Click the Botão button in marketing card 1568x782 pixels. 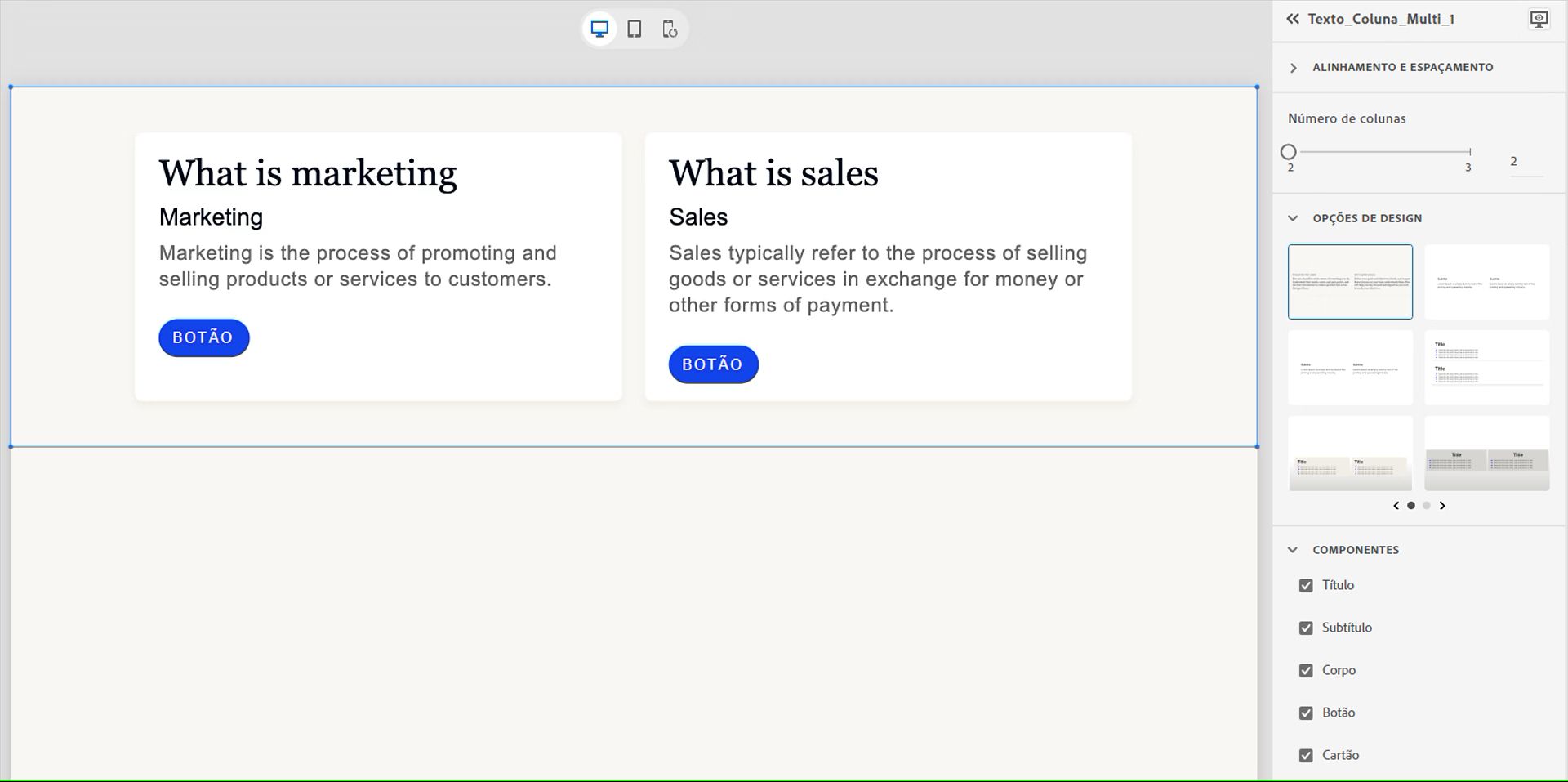click(x=203, y=337)
